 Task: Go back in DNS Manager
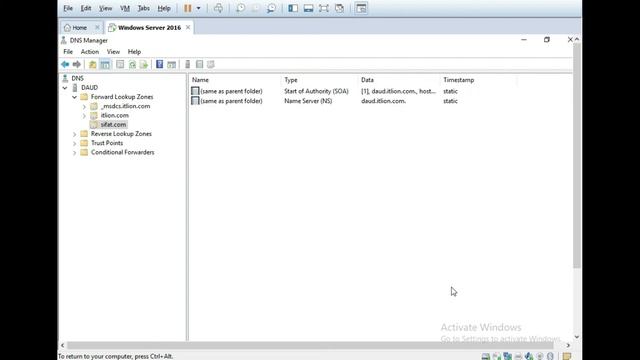(x=65, y=64)
